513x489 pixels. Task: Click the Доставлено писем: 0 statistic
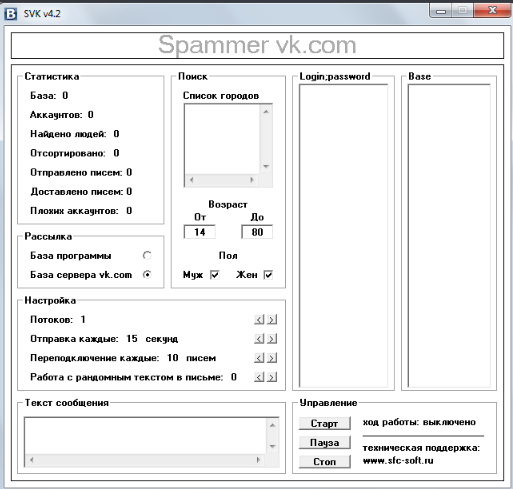pyautogui.click(x=81, y=192)
